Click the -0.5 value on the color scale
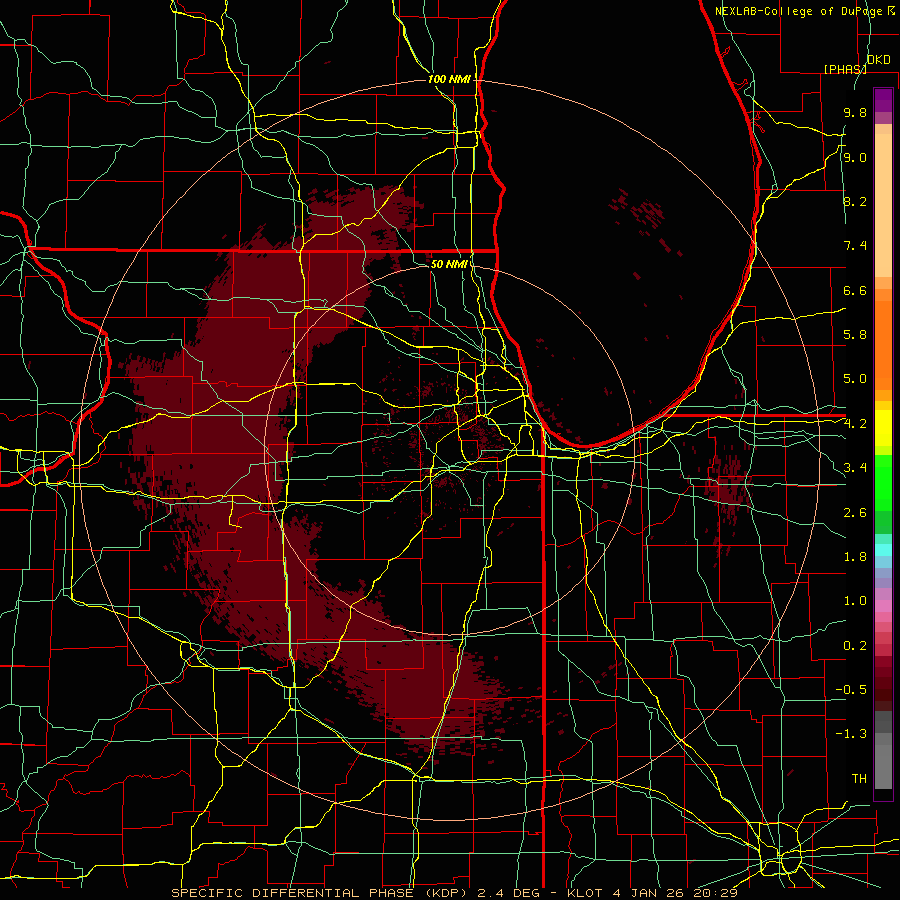The height and width of the screenshot is (900, 900). tap(851, 690)
